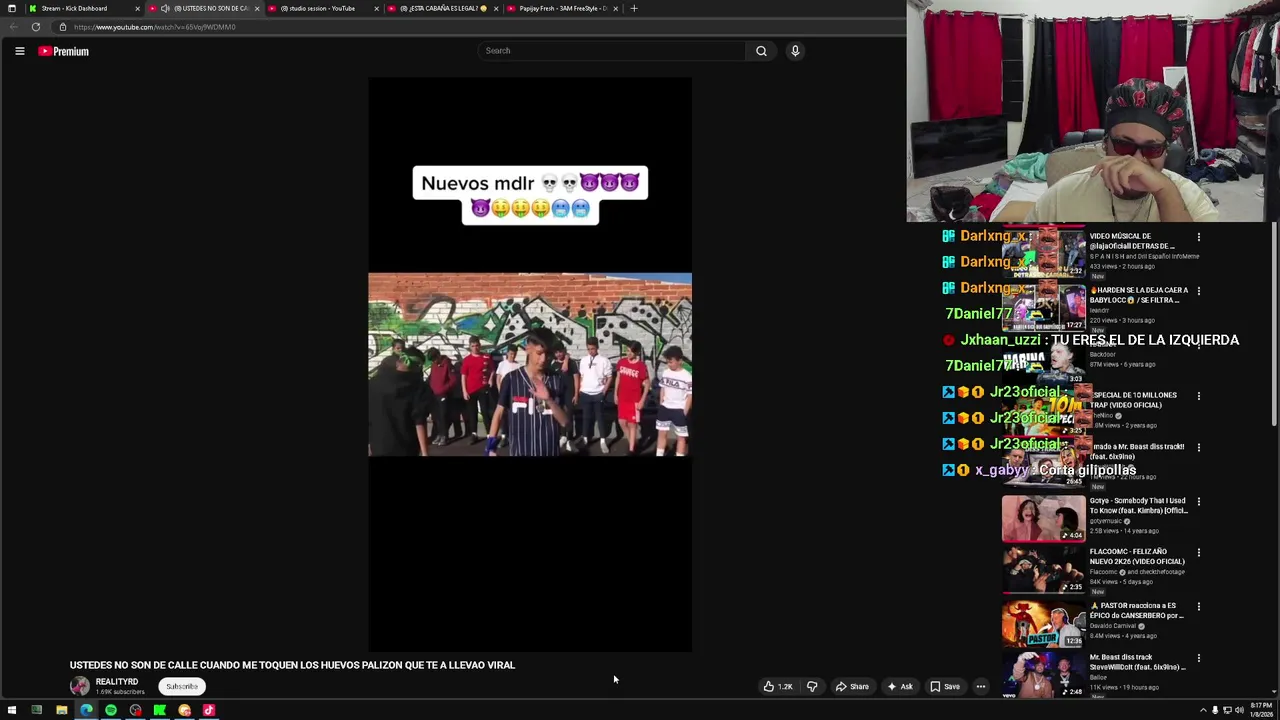This screenshot has height=720, width=1280.
Task: Open the FLACOOMC FELIZ AÑO NUEVO thumbnail
Action: click(1043, 570)
